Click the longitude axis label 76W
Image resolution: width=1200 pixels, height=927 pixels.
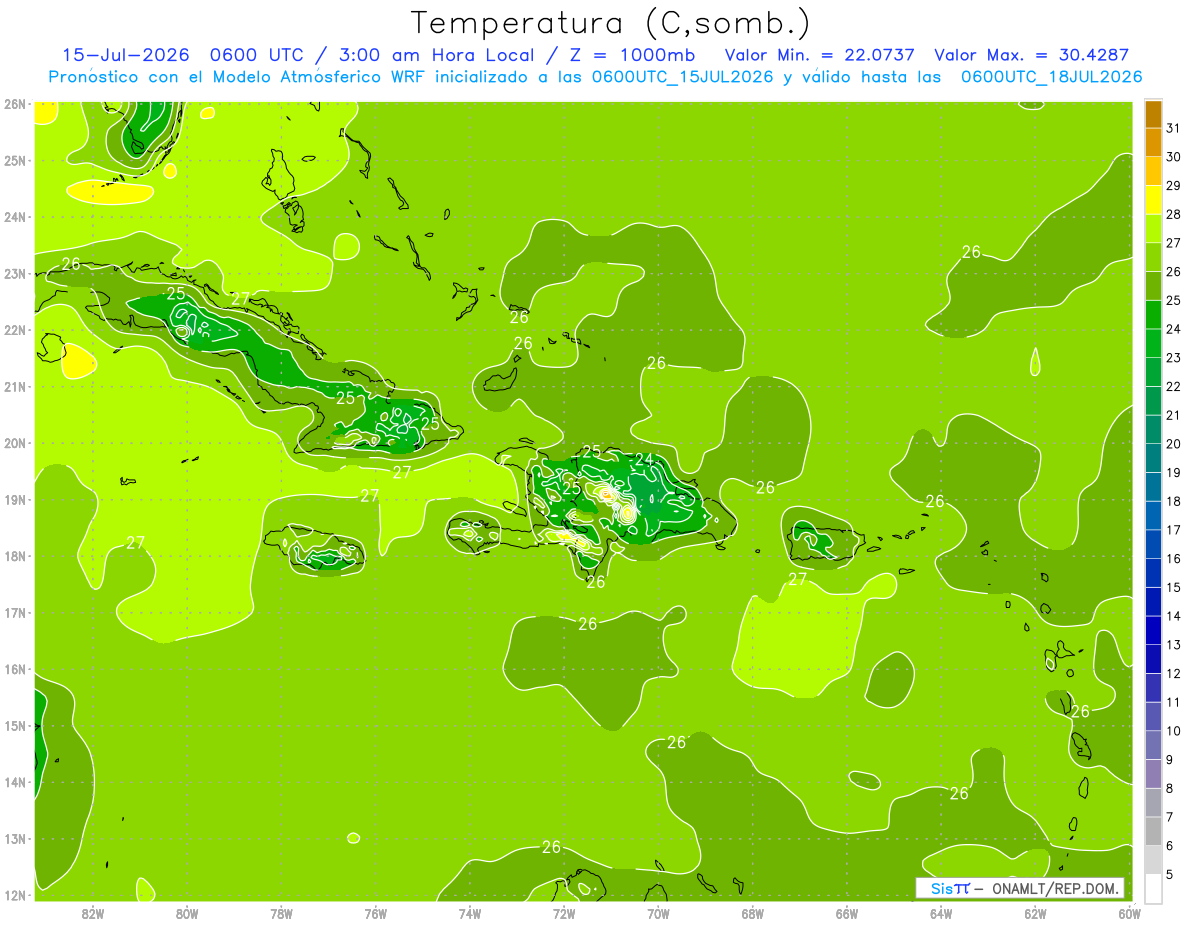pos(375,913)
